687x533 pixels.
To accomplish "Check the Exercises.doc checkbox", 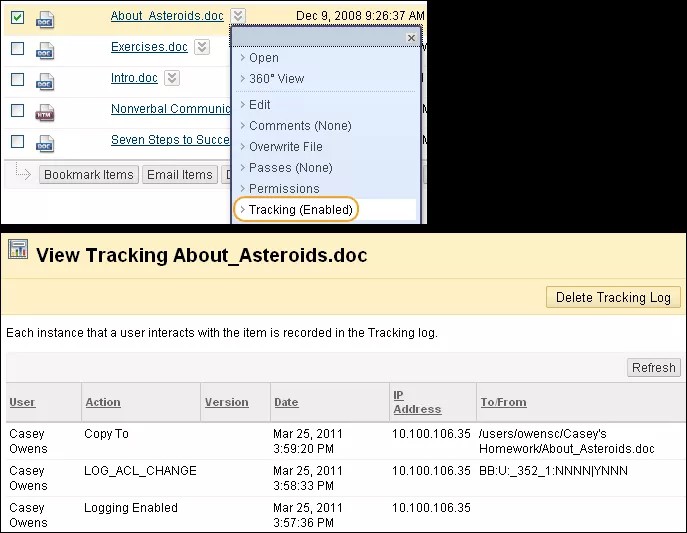I will 17,48.
